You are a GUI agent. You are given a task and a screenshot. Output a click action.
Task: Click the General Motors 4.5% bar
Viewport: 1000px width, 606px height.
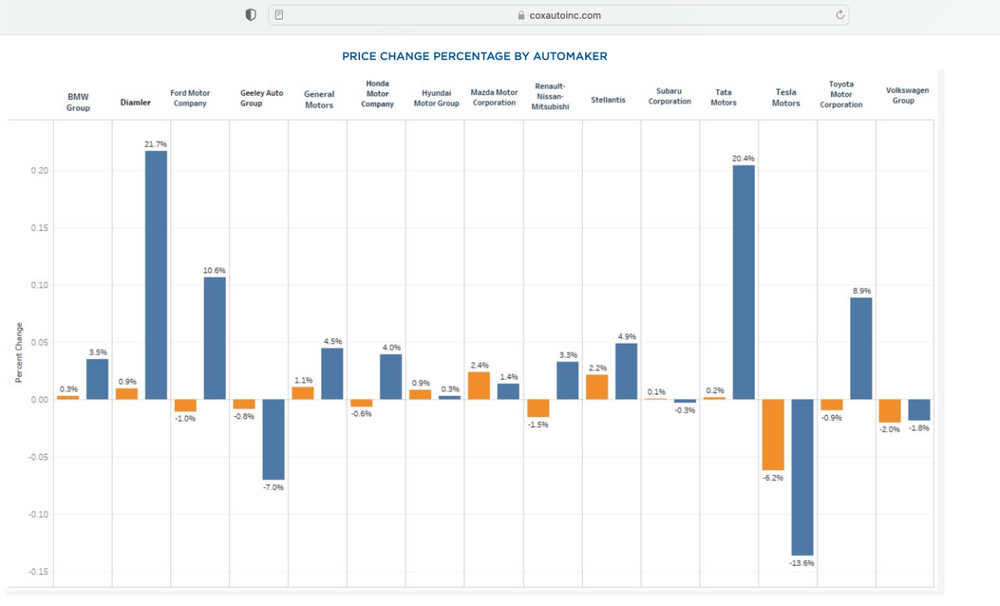[332, 373]
